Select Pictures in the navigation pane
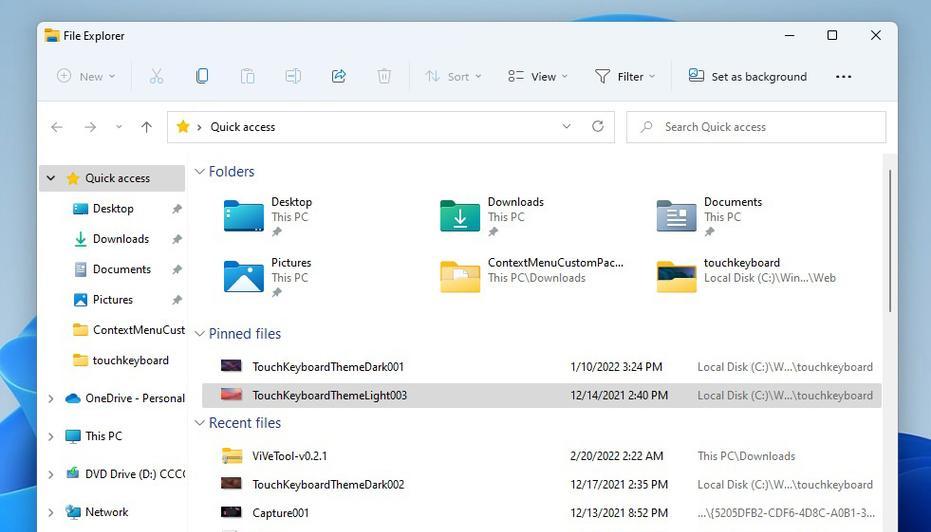 pyautogui.click(x=103, y=300)
